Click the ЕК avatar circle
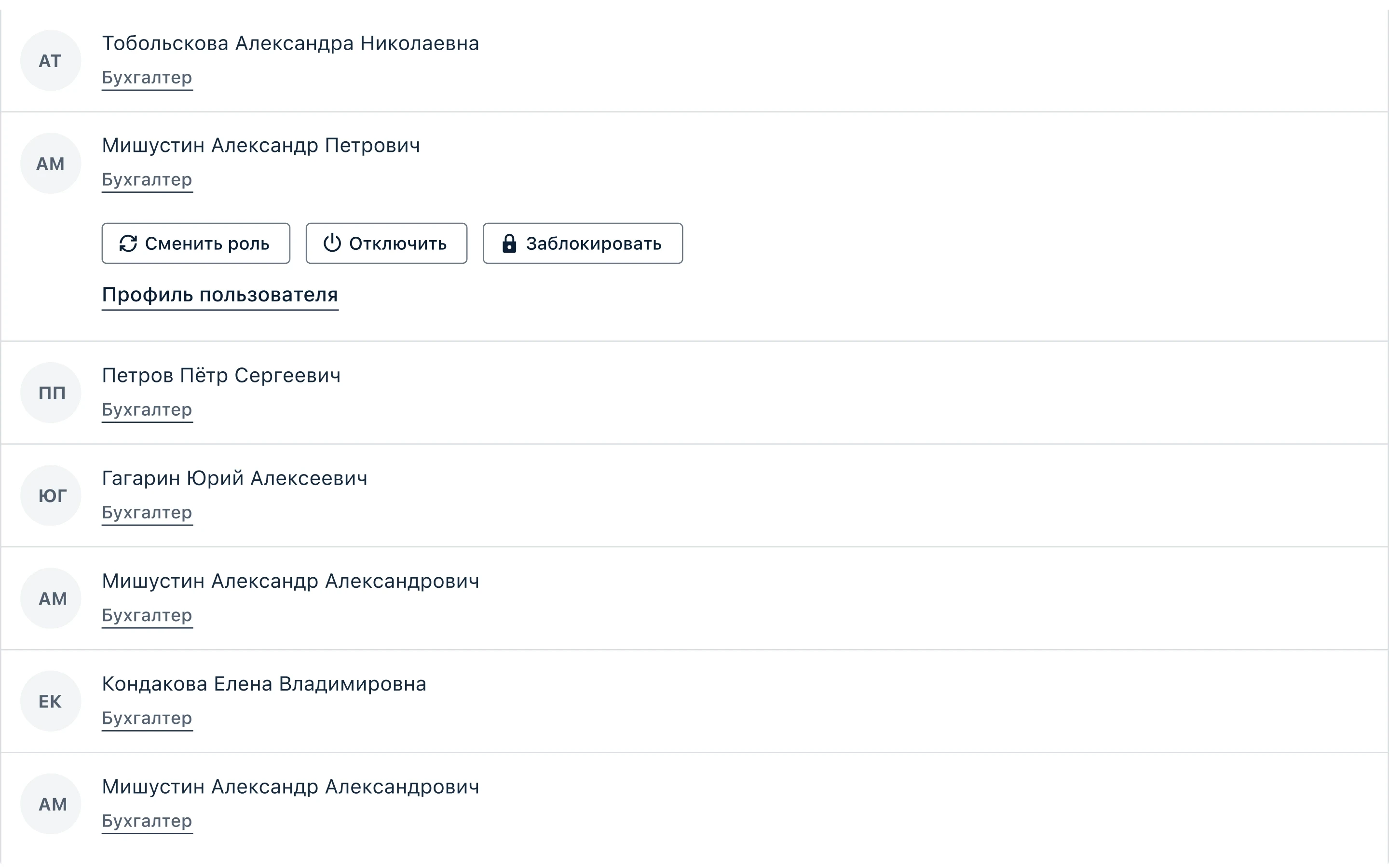Image resolution: width=1389 pixels, height=868 pixels. [51, 701]
